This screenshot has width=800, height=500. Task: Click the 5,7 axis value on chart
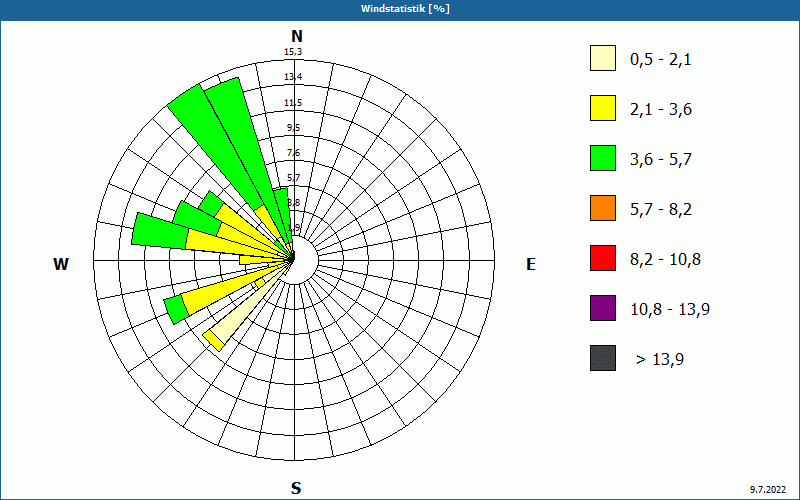[x=293, y=178]
